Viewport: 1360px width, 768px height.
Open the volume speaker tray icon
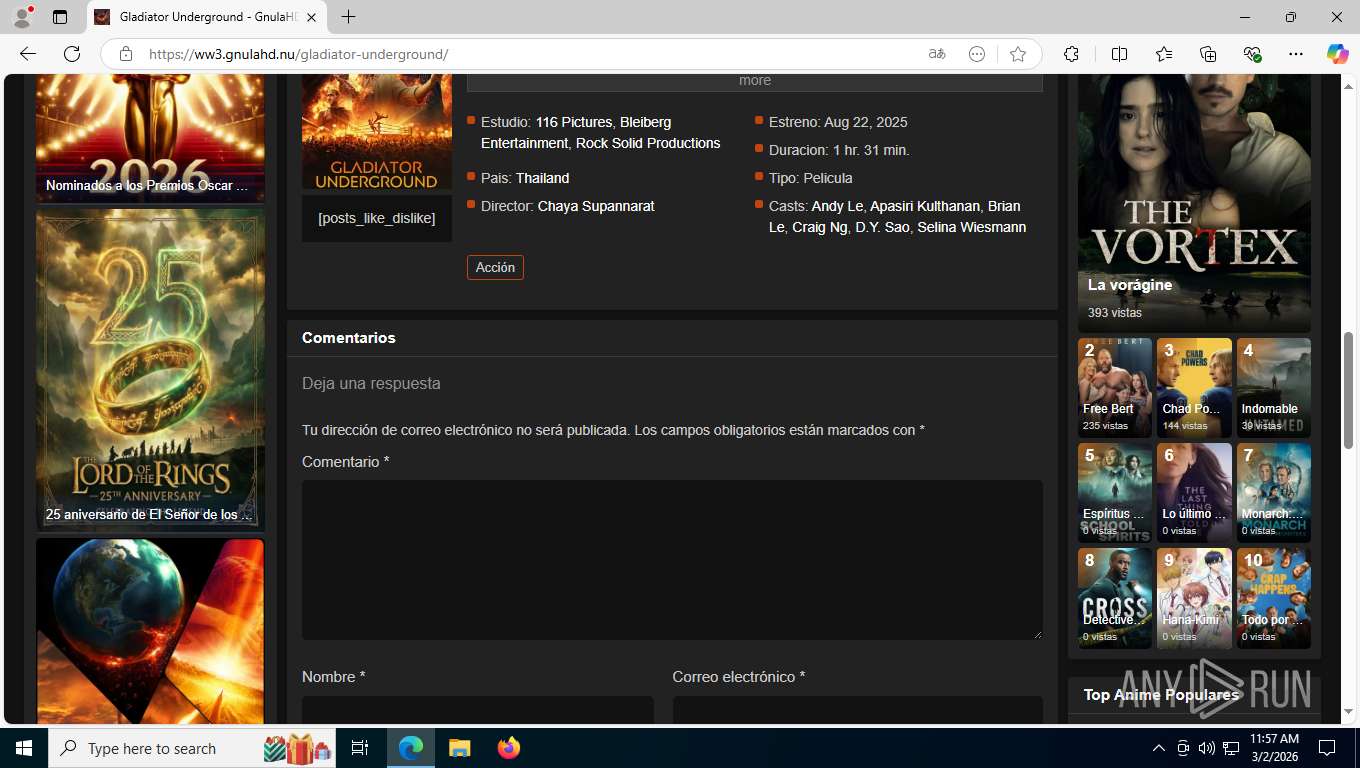coord(1207,748)
